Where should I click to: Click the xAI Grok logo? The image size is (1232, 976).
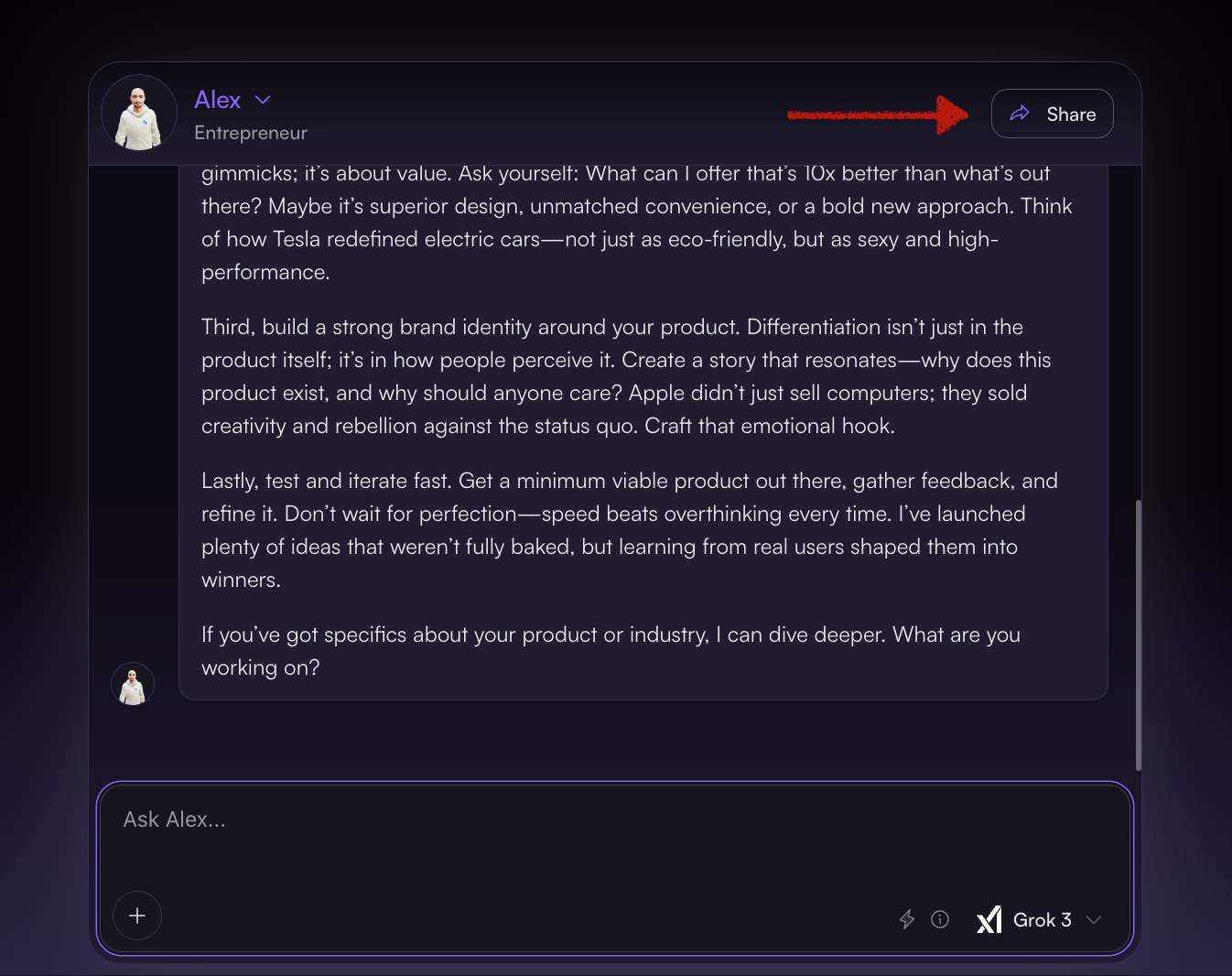click(989, 919)
